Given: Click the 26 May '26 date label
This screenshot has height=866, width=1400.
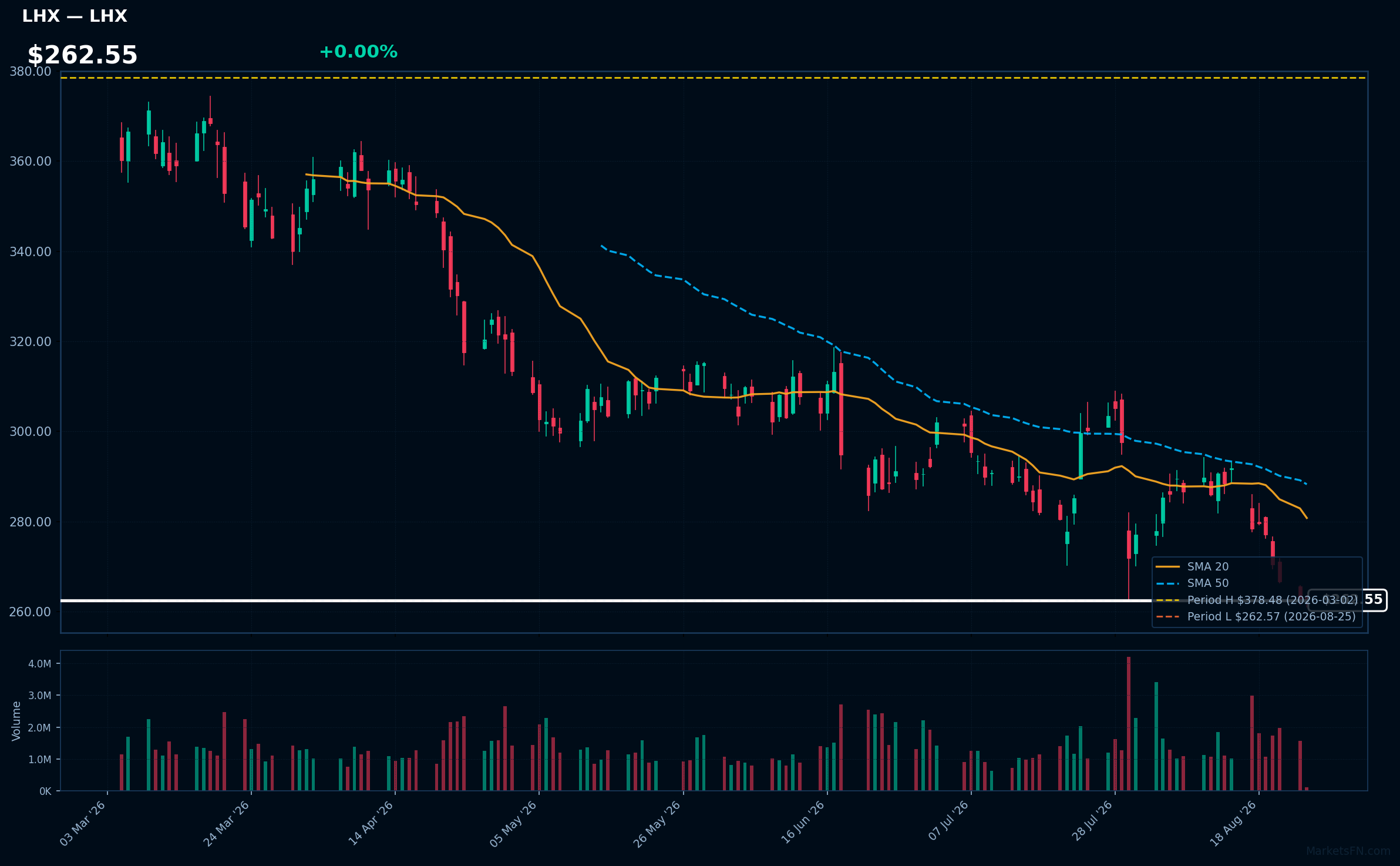Looking at the screenshot, I should [657, 824].
